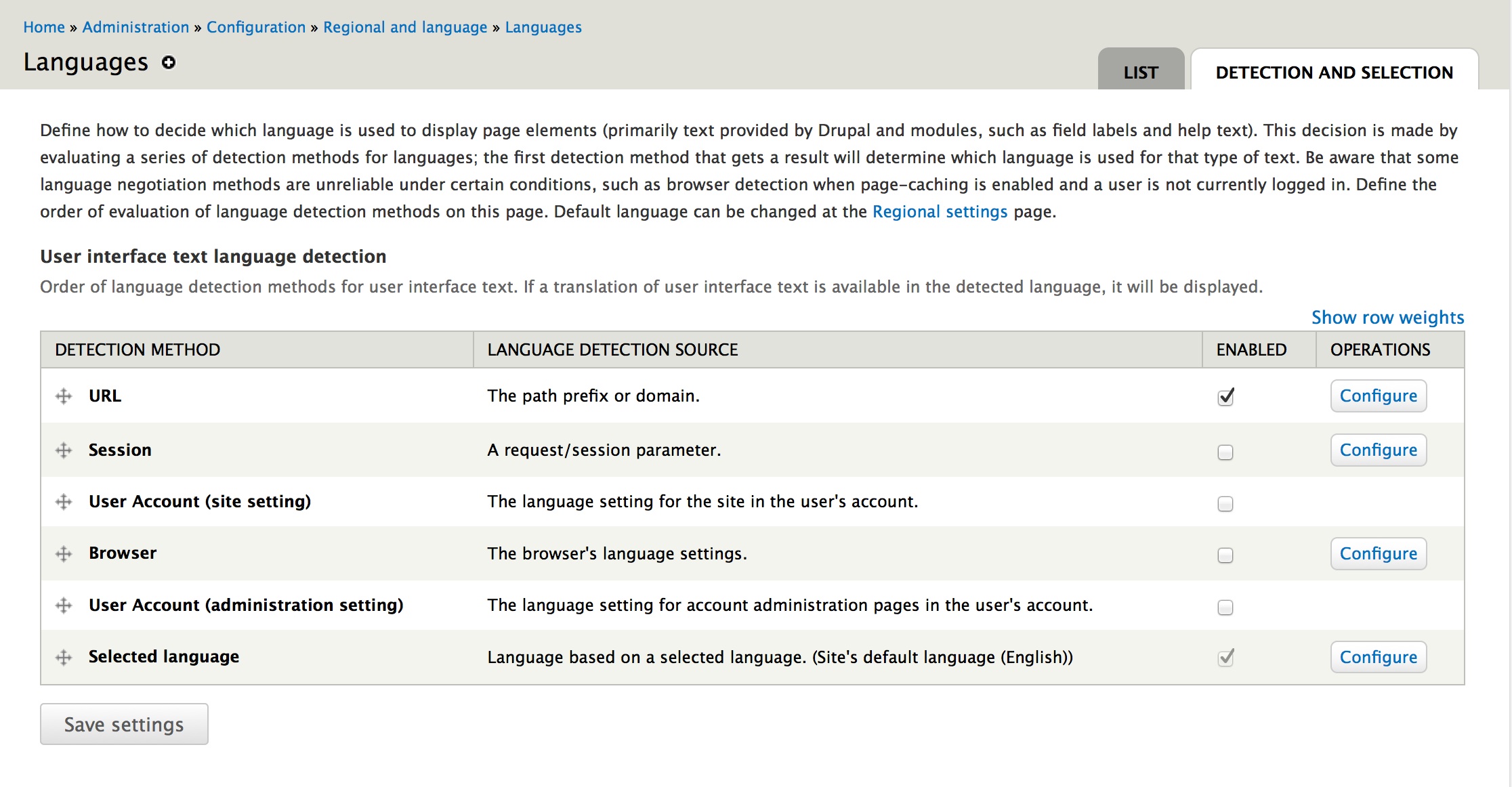Uncheck the URL detection method checkbox

1225,397
